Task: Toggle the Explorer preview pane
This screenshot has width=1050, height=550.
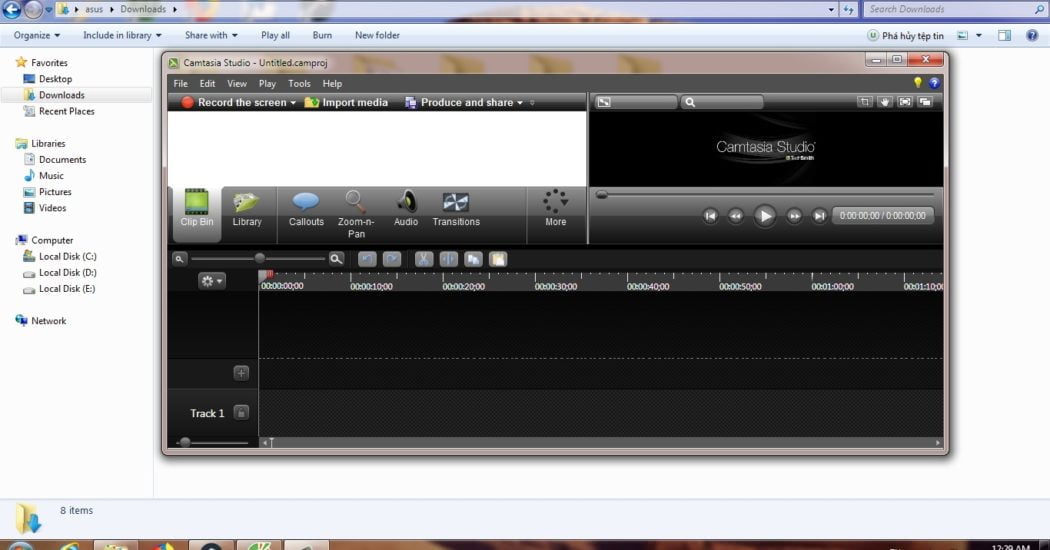Action: 1004,36
